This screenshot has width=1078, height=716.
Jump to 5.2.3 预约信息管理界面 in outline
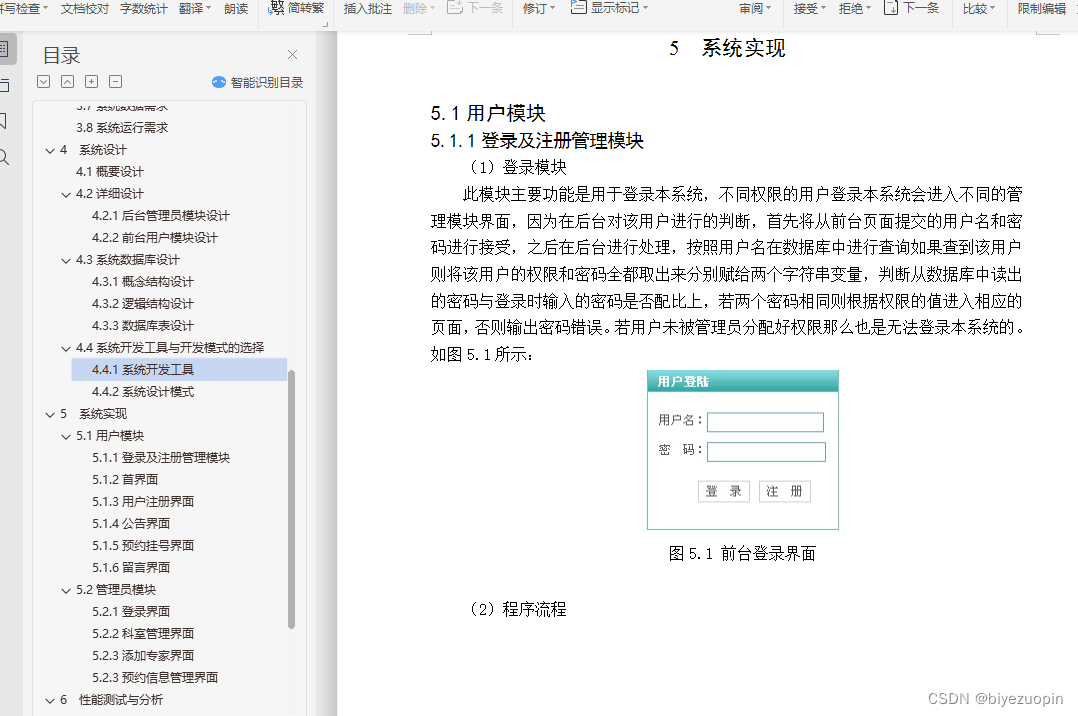[x=155, y=678]
